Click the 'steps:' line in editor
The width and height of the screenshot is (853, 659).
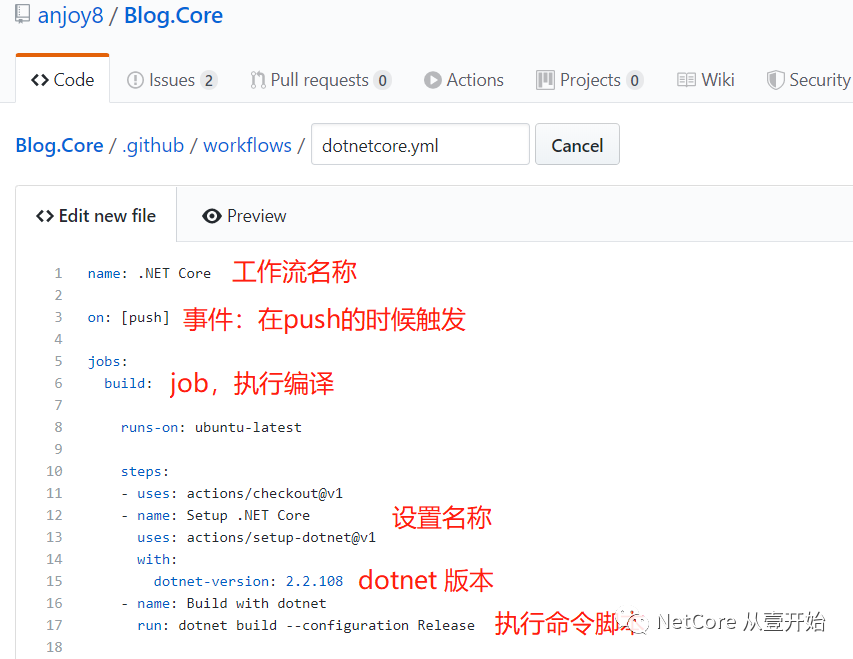coord(145,471)
